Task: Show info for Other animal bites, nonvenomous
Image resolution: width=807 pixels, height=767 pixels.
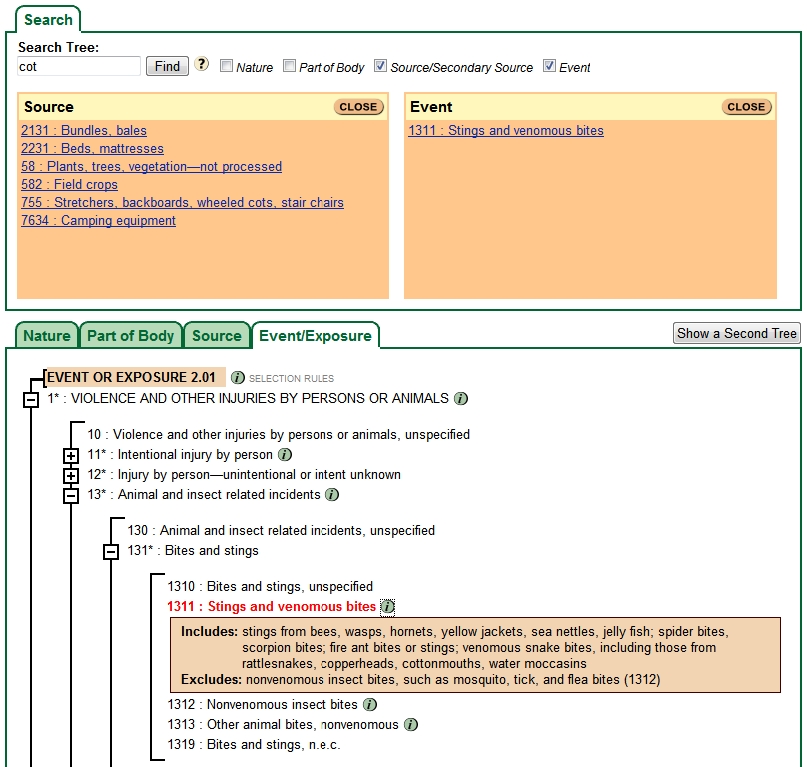Action: click(411, 725)
